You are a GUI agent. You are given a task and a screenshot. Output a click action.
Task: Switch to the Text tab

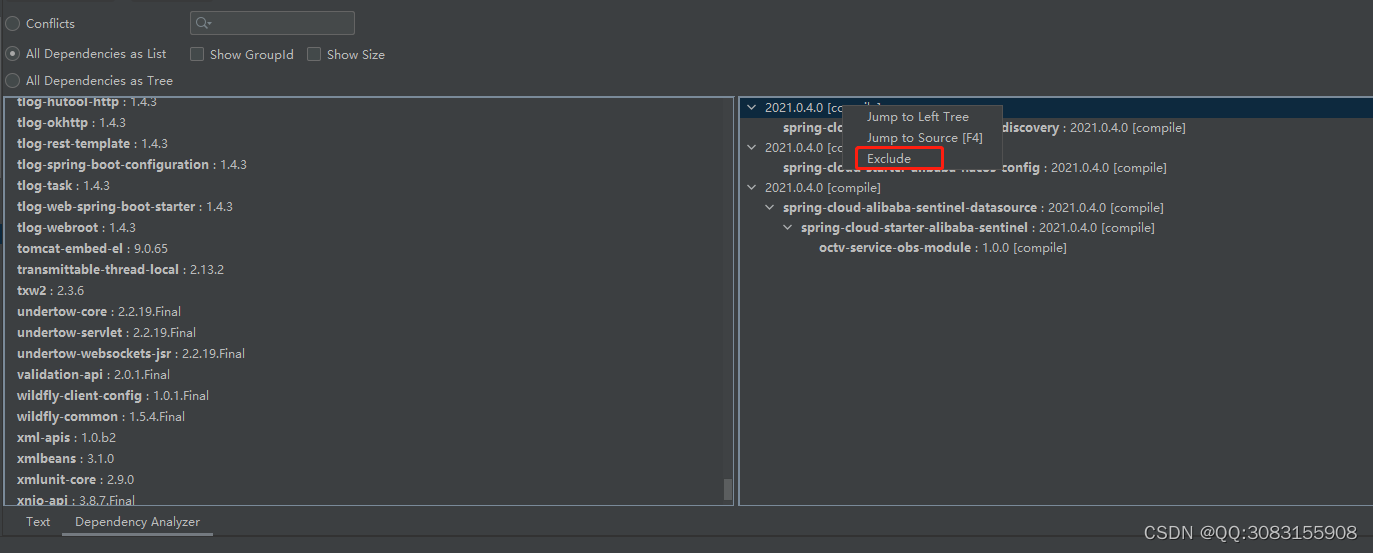click(x=38, y=521)
